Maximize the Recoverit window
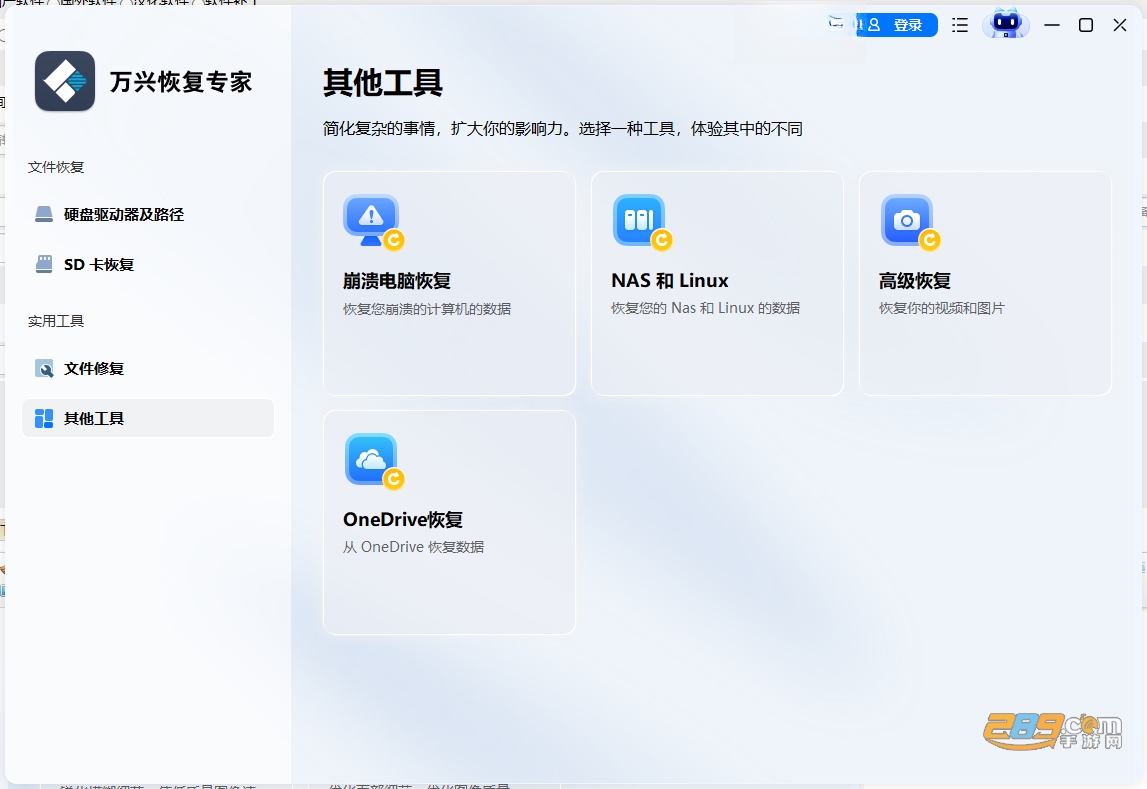 (x=1086, y=26)
